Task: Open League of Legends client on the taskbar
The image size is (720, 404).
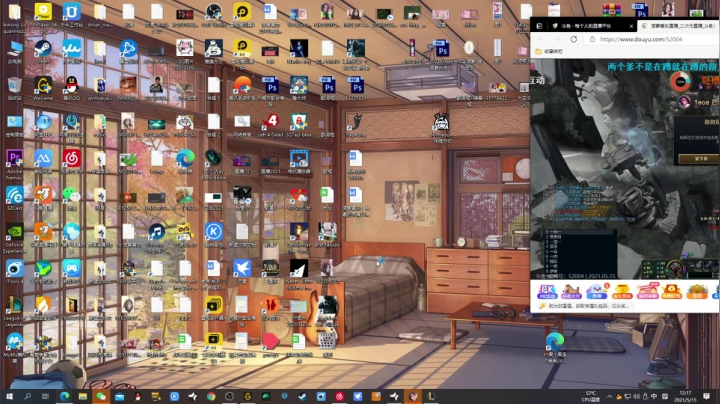Action: [x=431, y=396]
